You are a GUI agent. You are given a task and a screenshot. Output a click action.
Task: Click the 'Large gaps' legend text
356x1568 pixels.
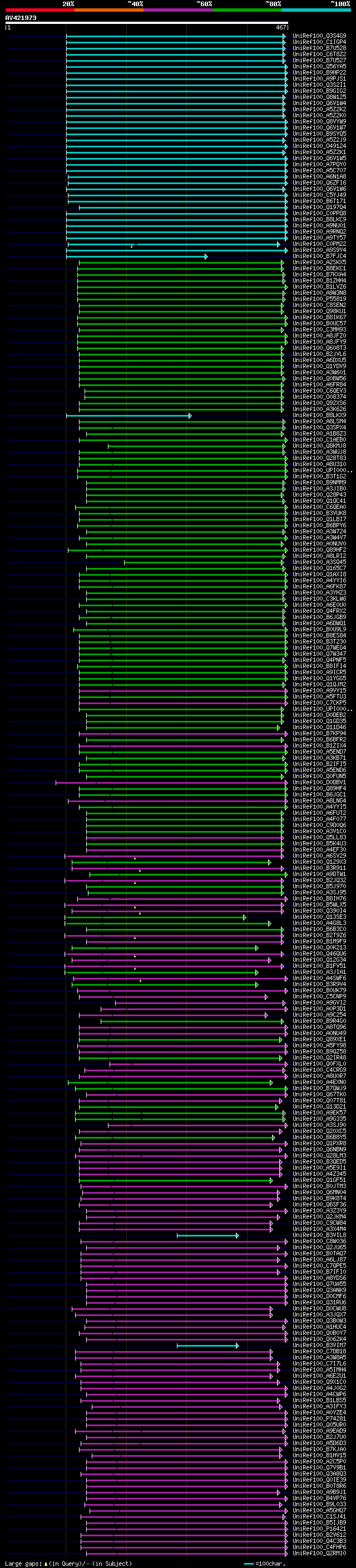(x=23, y=1564)
